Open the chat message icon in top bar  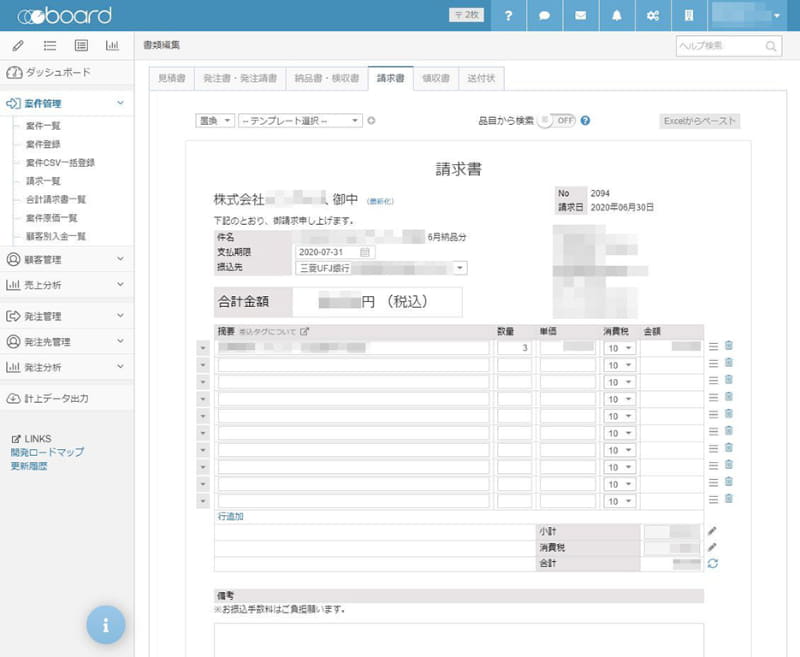pyautogui.click(x=544, y=16)
